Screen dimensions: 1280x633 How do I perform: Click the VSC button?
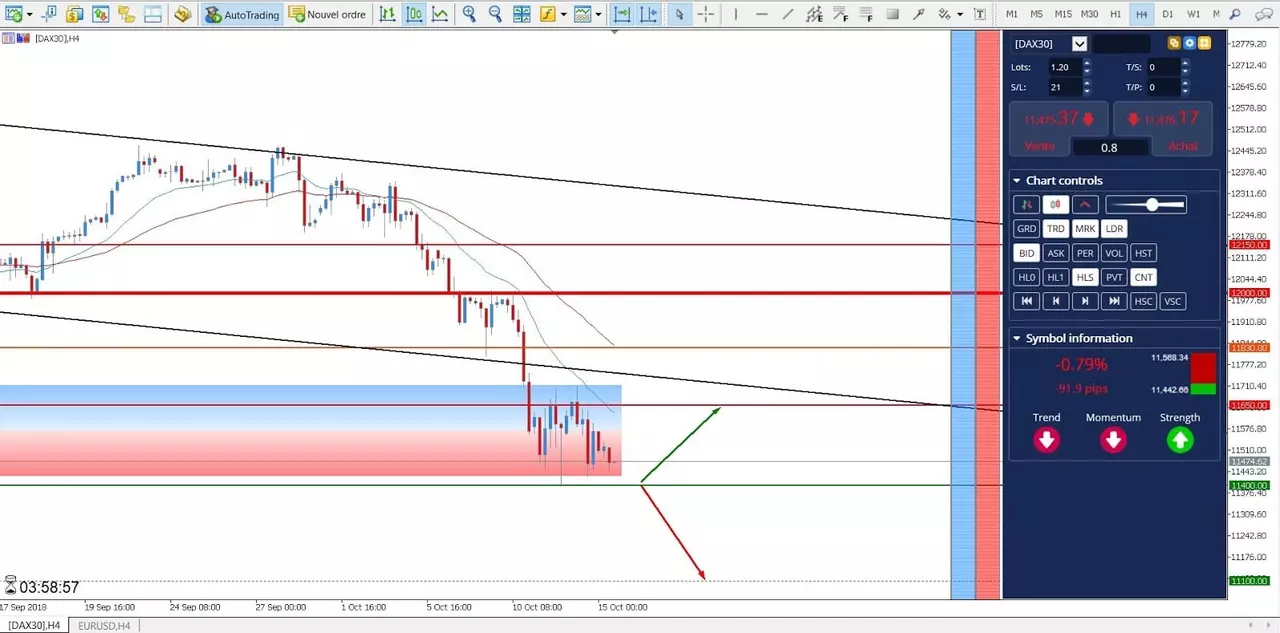[1172, 301]
